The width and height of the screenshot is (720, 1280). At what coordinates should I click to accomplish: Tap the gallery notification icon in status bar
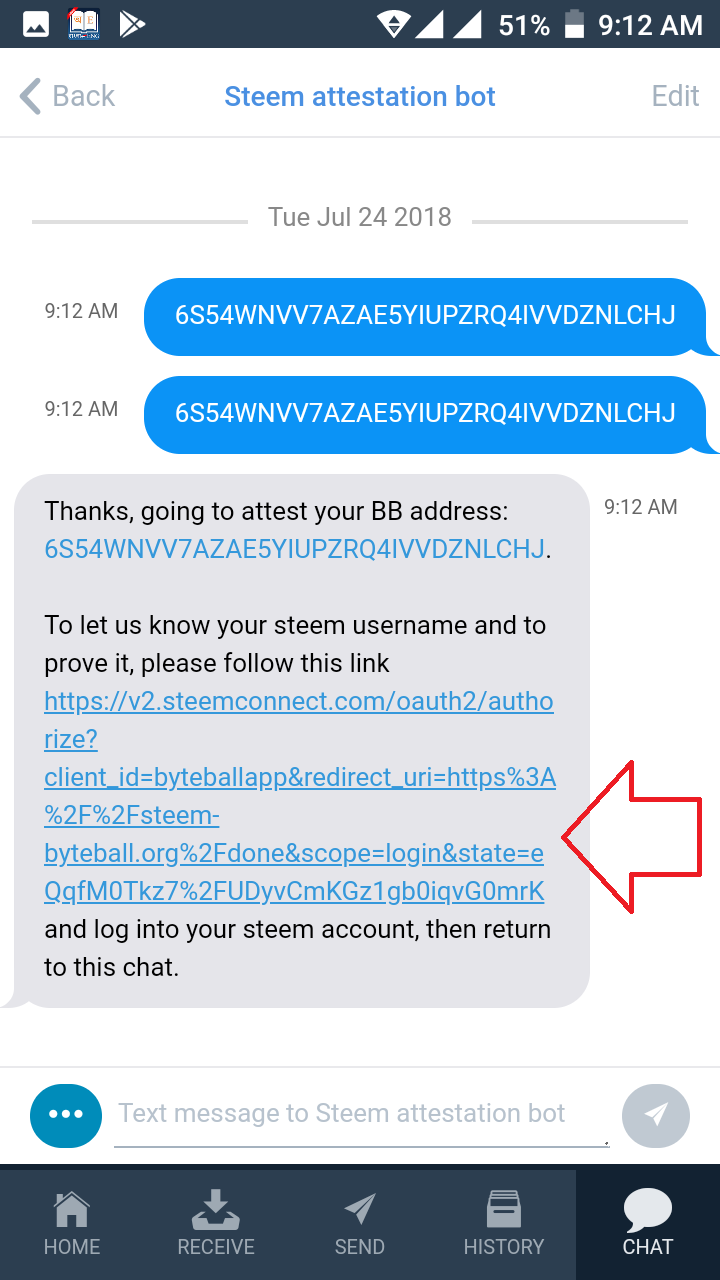pyautogui.click(x=35, y=24)
